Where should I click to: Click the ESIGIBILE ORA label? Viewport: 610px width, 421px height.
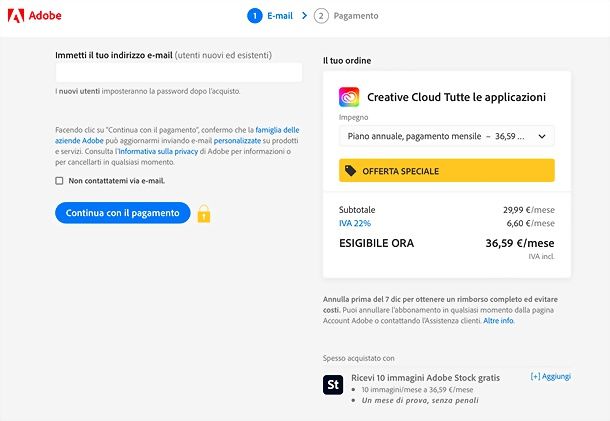pos(377,243)
